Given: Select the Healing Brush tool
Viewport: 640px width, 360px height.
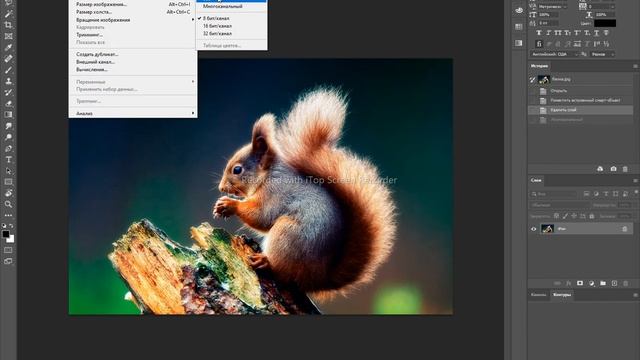Looking at the screenshot, I should pos(8,59).
